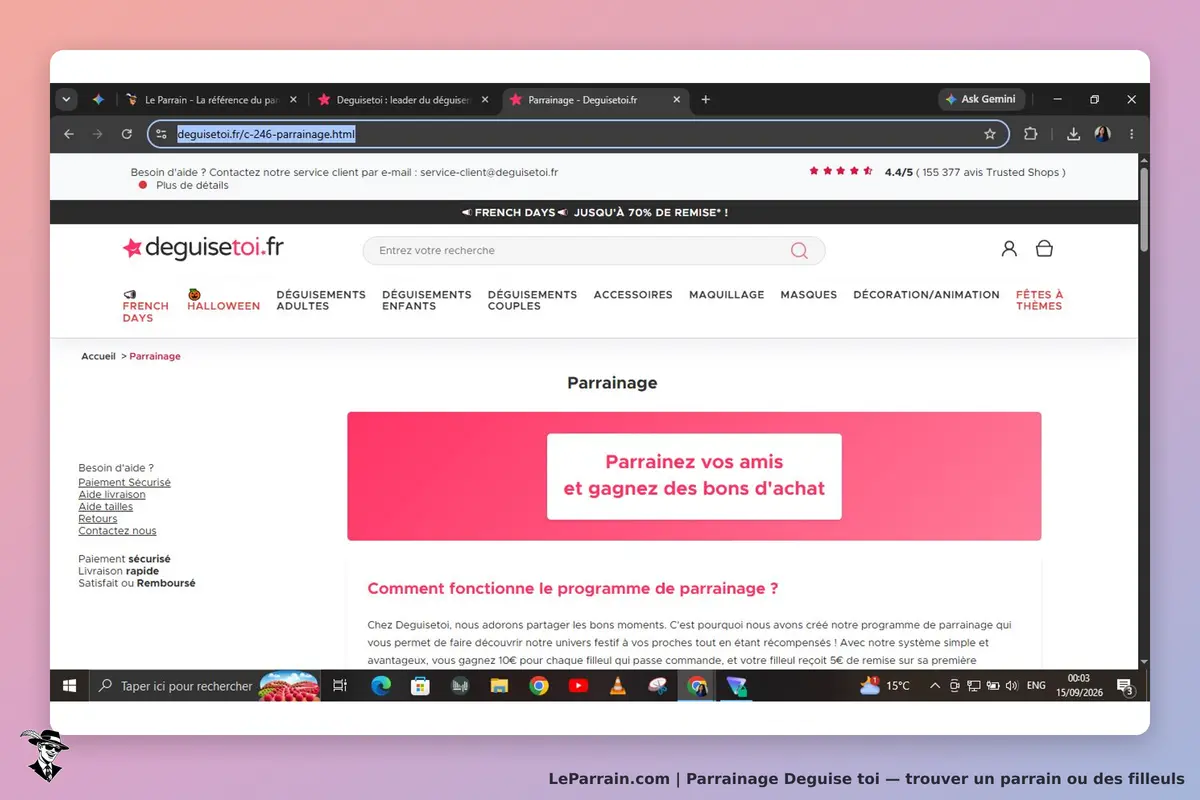This screenshot has height=800, width=1200.
Task: Open the Déguisements Couples menu
Action: pyautogui.click(x=532, y=300)
